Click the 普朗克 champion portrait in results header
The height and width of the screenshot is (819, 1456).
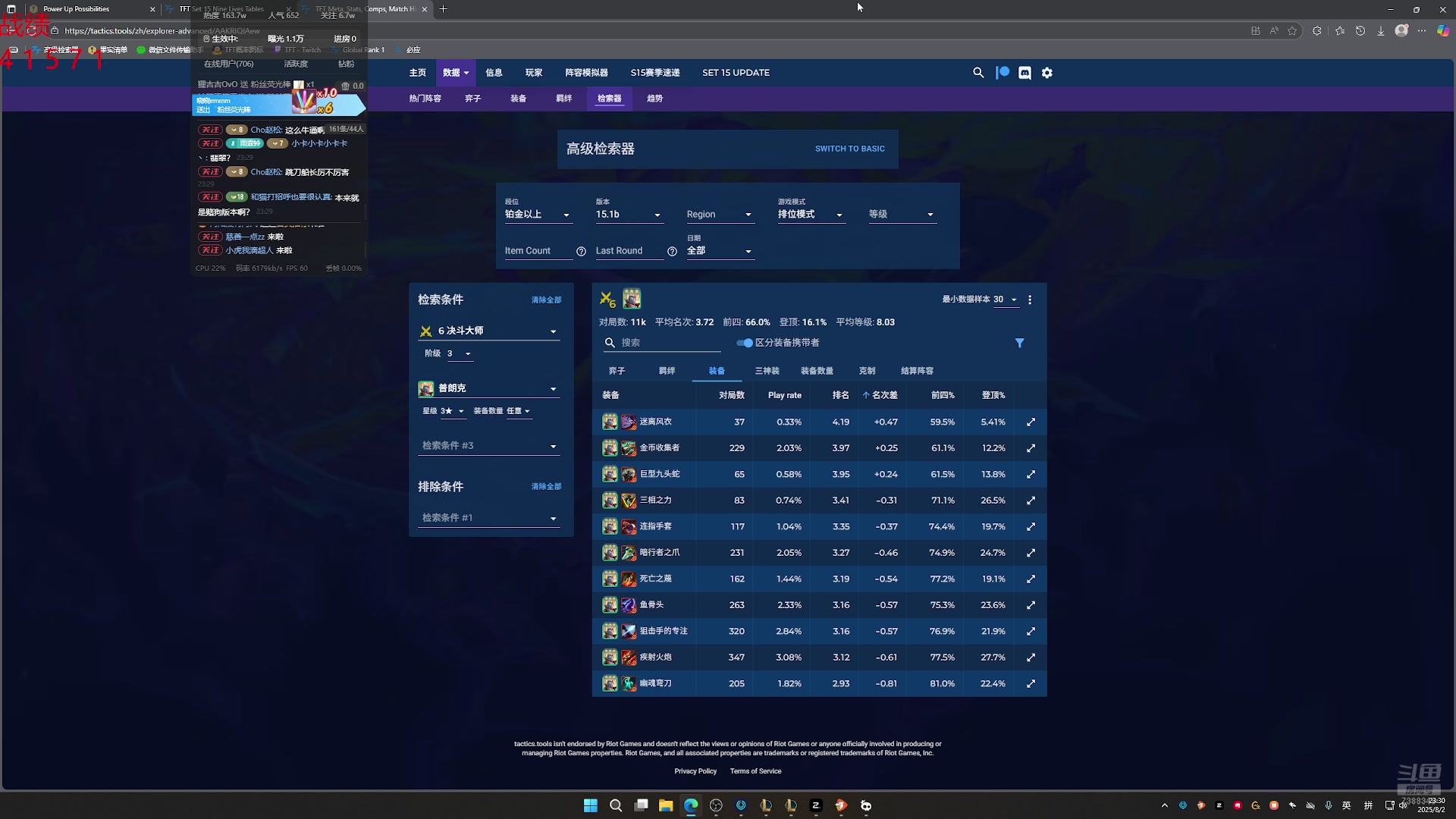click(x=632, y=299)
